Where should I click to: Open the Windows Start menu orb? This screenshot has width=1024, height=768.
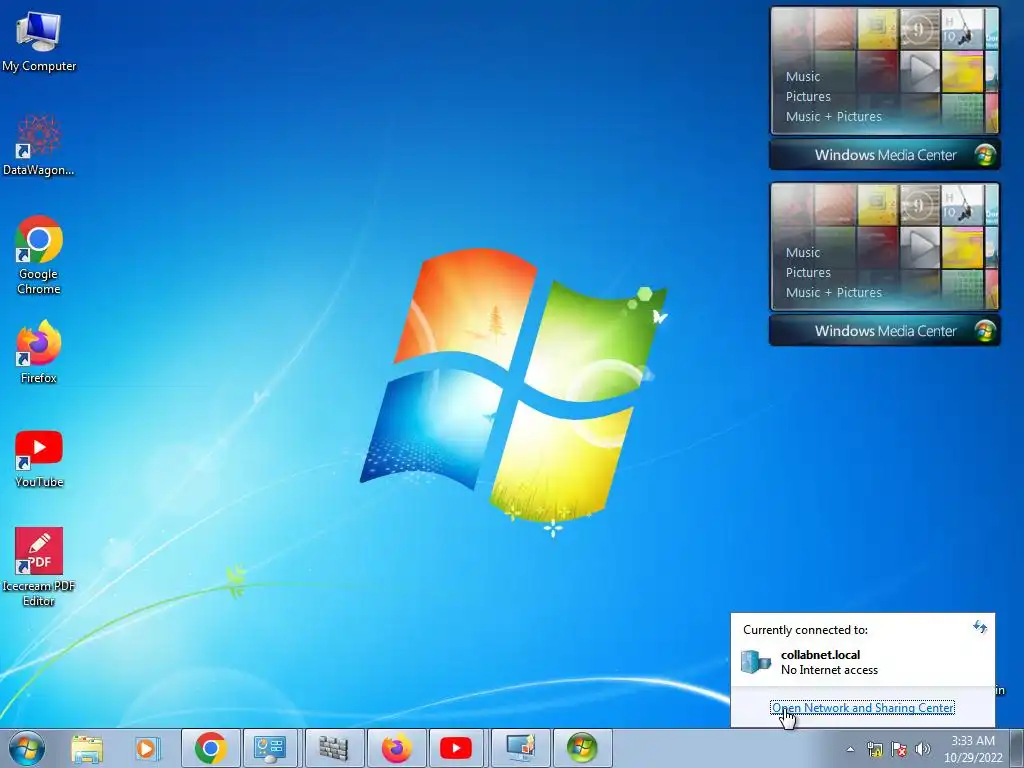27,748
